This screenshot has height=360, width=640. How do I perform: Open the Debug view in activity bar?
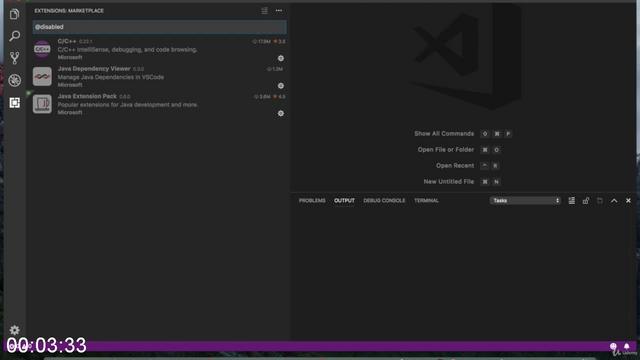coord(14,80)
